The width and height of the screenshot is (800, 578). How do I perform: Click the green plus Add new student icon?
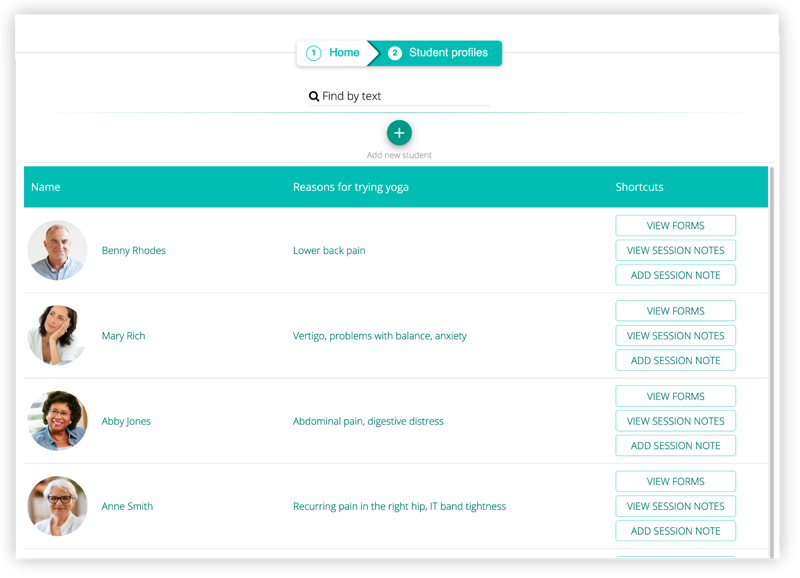click(399, 133)
